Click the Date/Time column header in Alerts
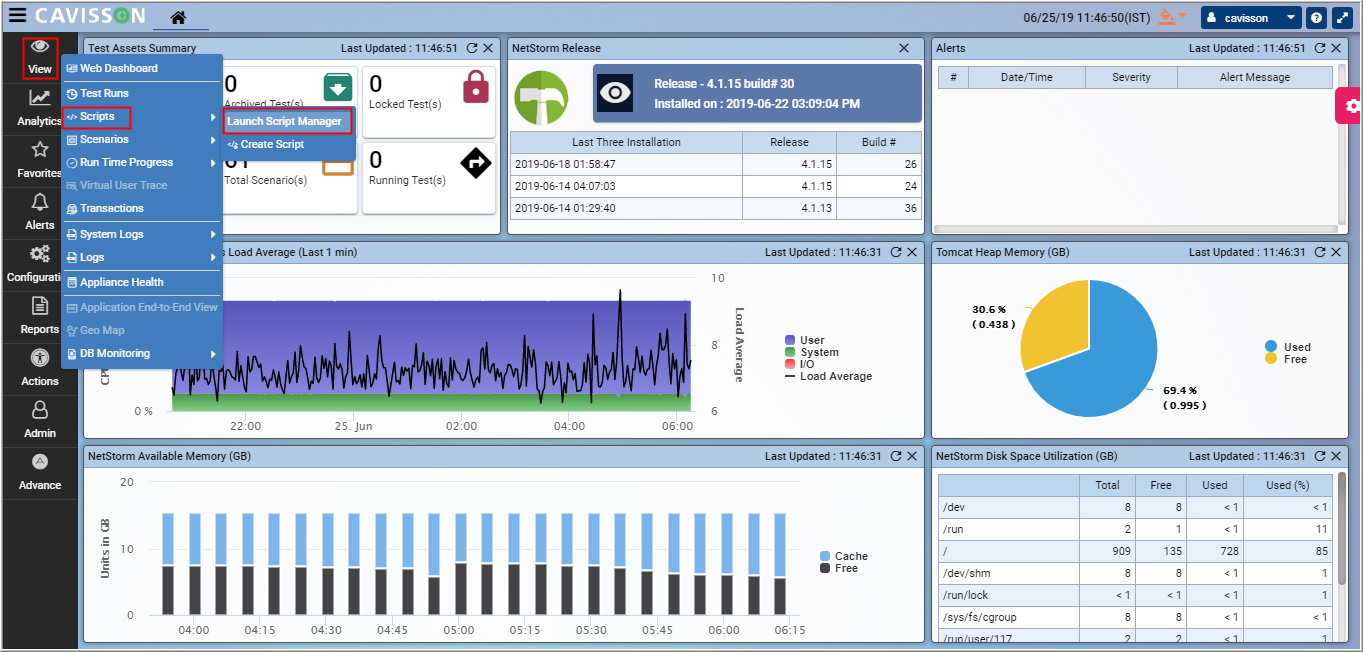Image resolution: width=1363 pixels, height=652 pixels. point(1027,77)
